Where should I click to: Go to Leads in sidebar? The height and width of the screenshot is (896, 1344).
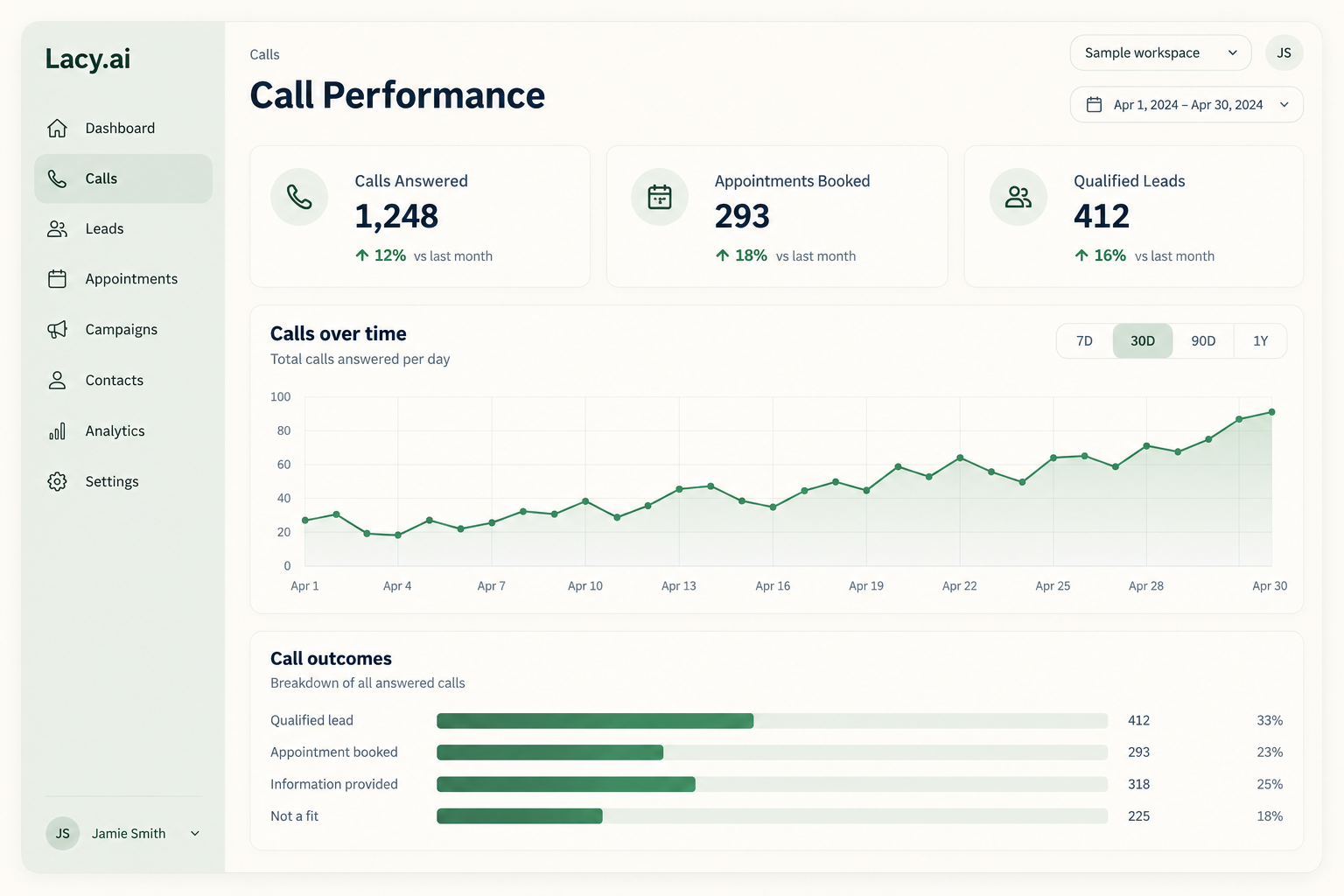point(123,229)
